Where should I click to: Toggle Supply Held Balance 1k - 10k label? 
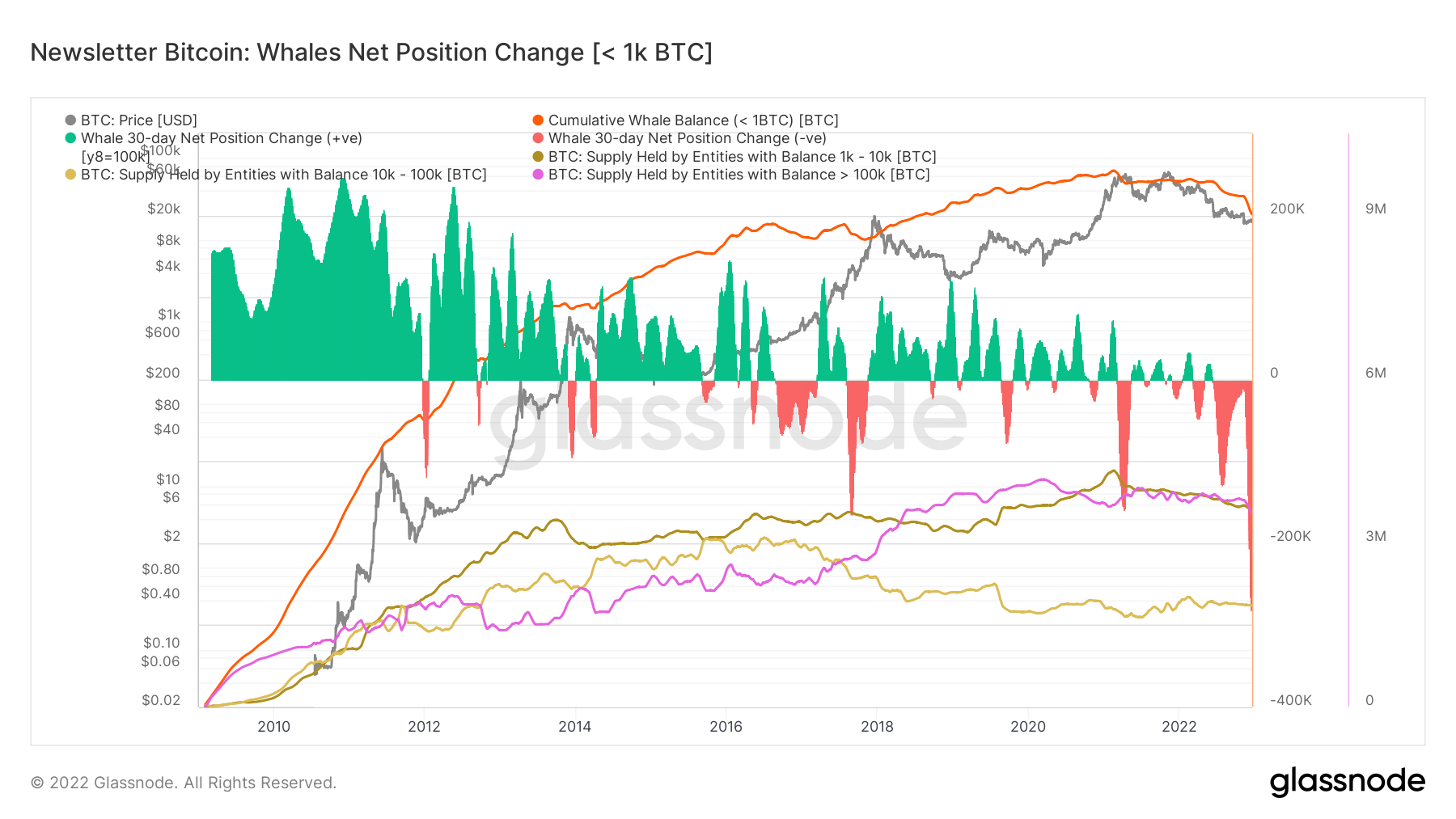click(743, 157)
